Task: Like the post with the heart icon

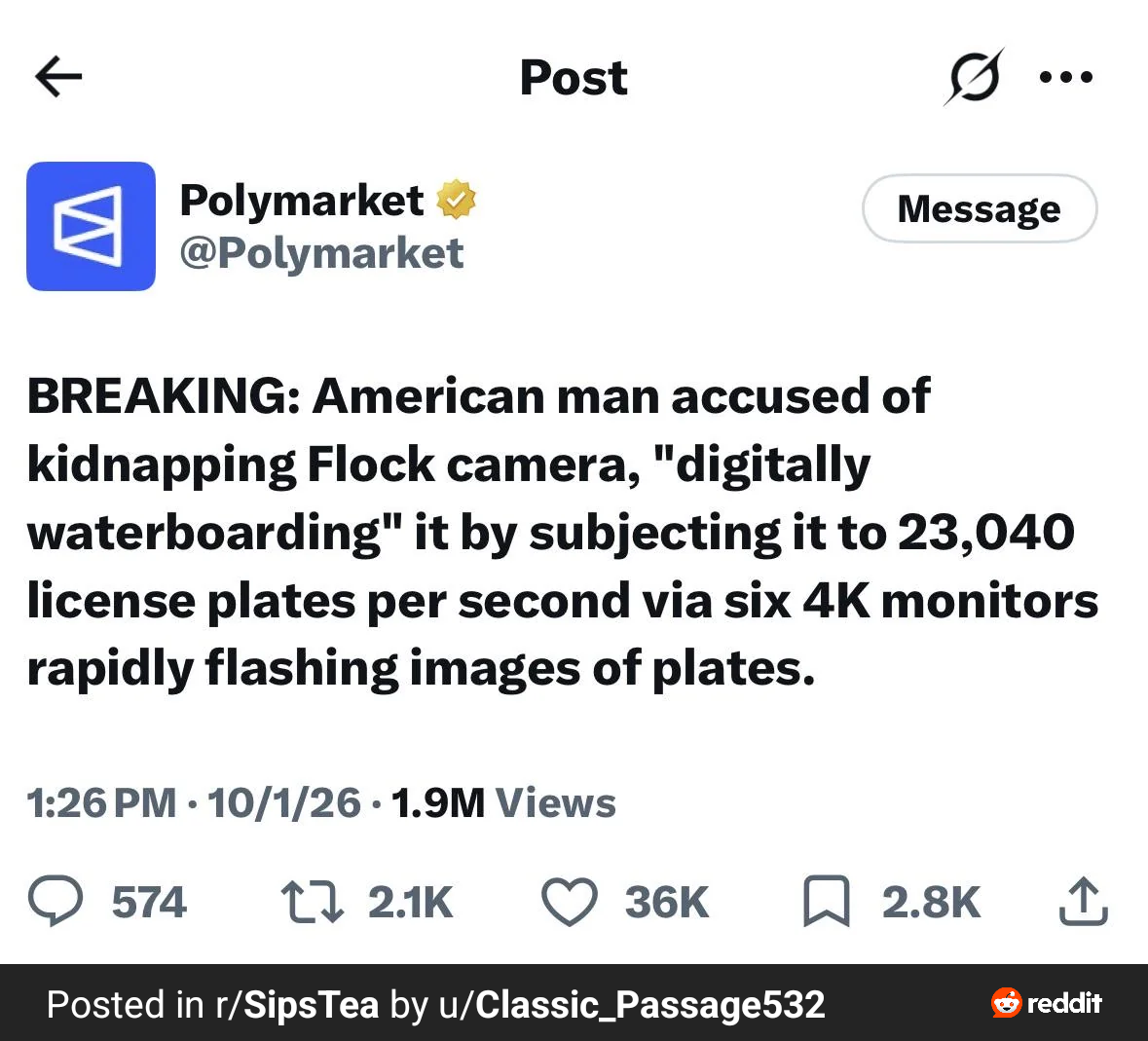Action: point(570,901)
